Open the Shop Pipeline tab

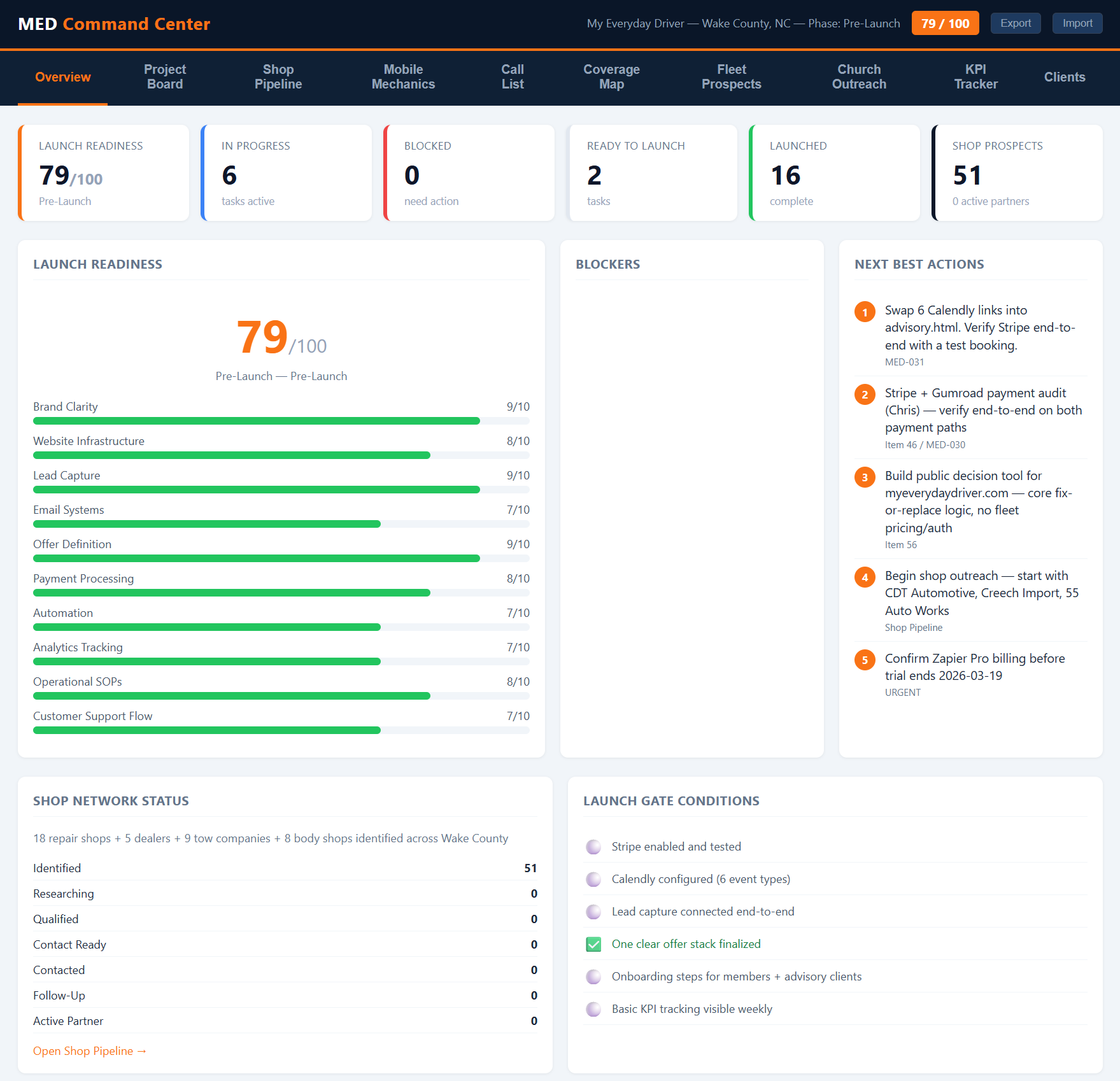click(x=278, y=77)
